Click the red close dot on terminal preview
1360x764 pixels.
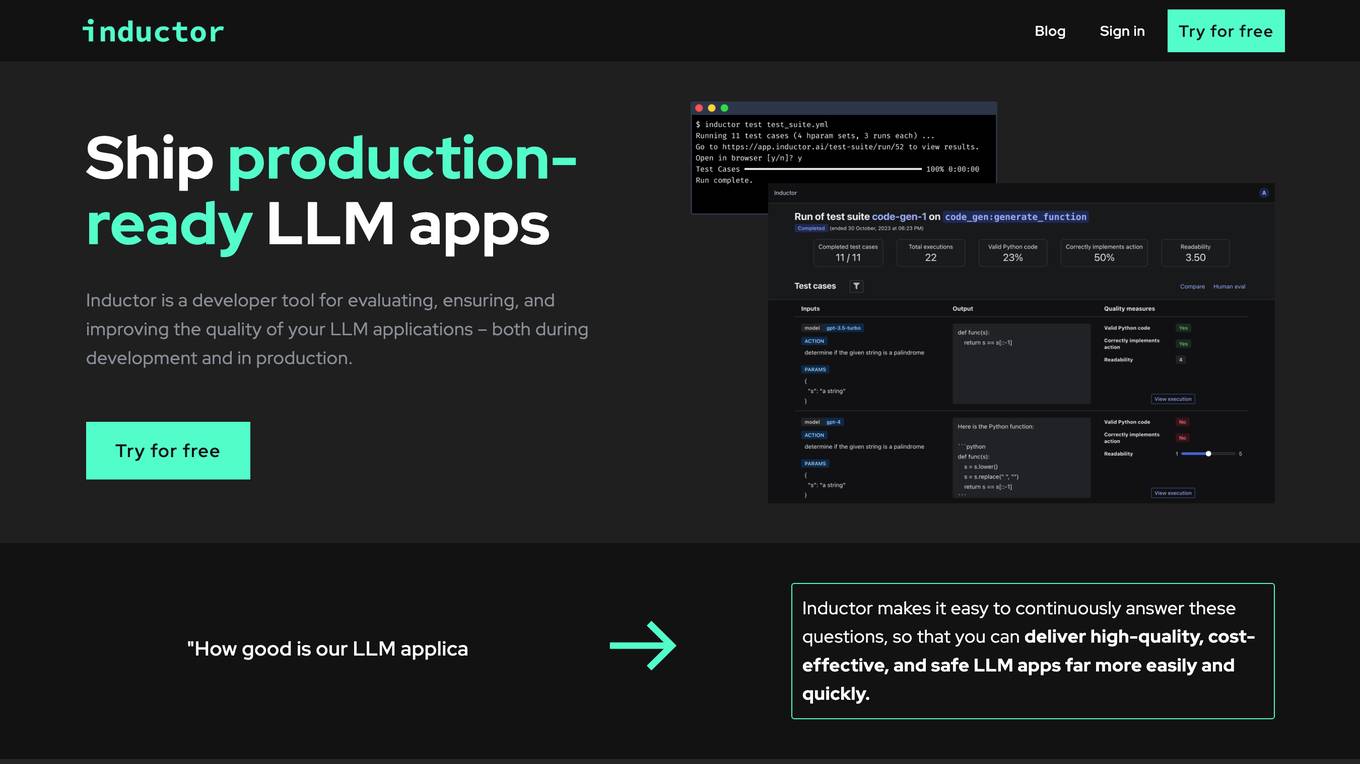(699, 108)
